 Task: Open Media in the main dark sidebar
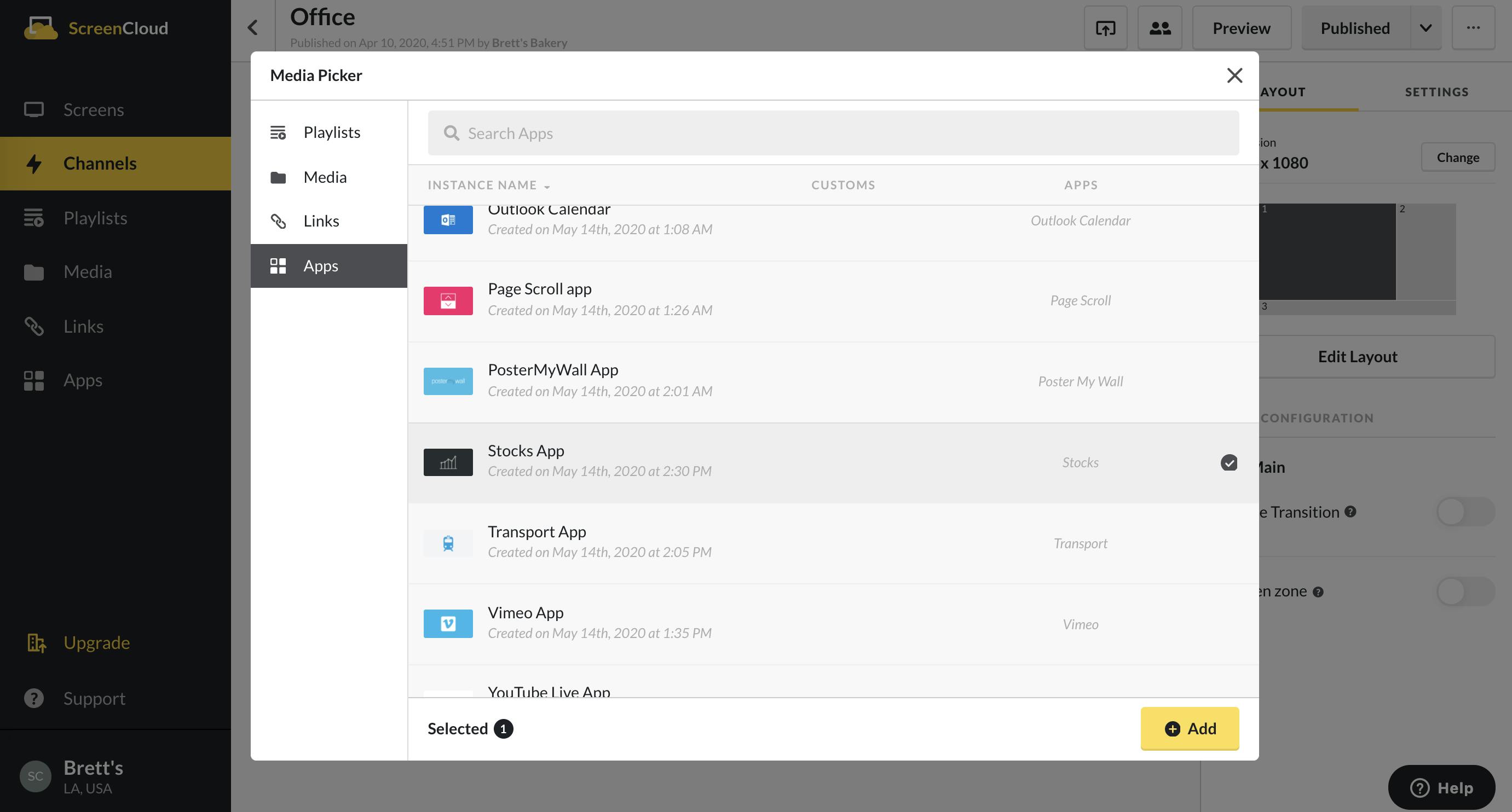pos(115,271)
